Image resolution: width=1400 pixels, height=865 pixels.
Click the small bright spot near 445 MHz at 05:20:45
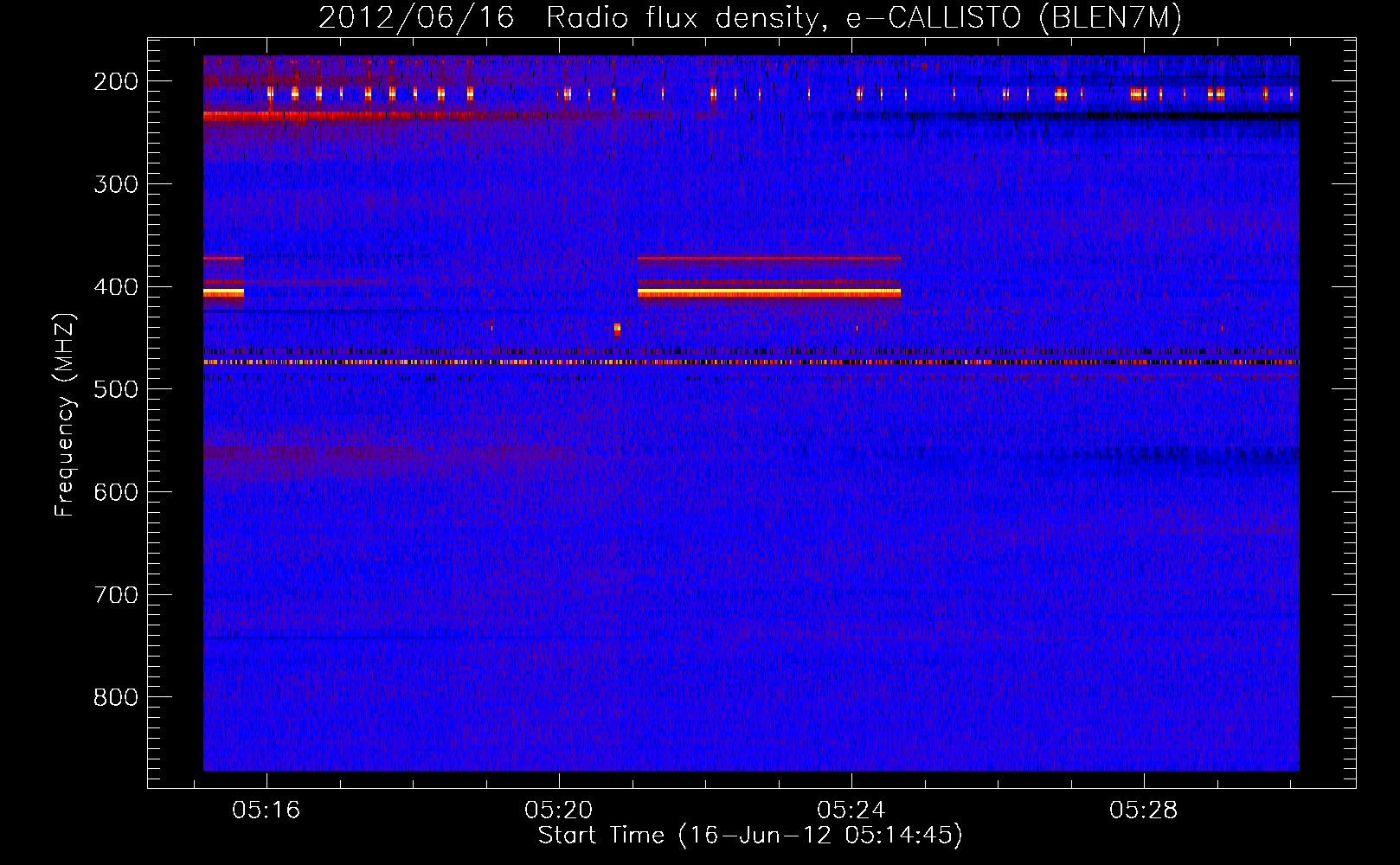pyautogui.click(x=617, y=329)
